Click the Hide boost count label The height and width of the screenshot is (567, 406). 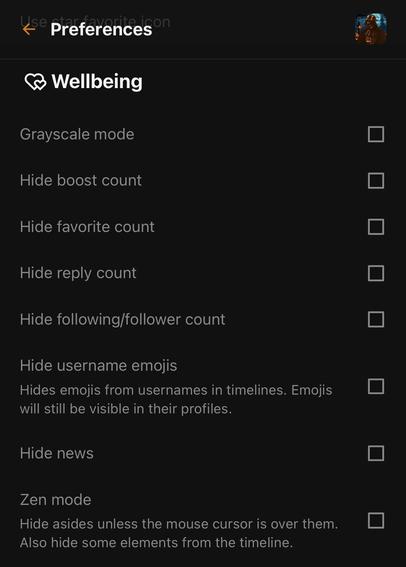(x=81, y=180)
